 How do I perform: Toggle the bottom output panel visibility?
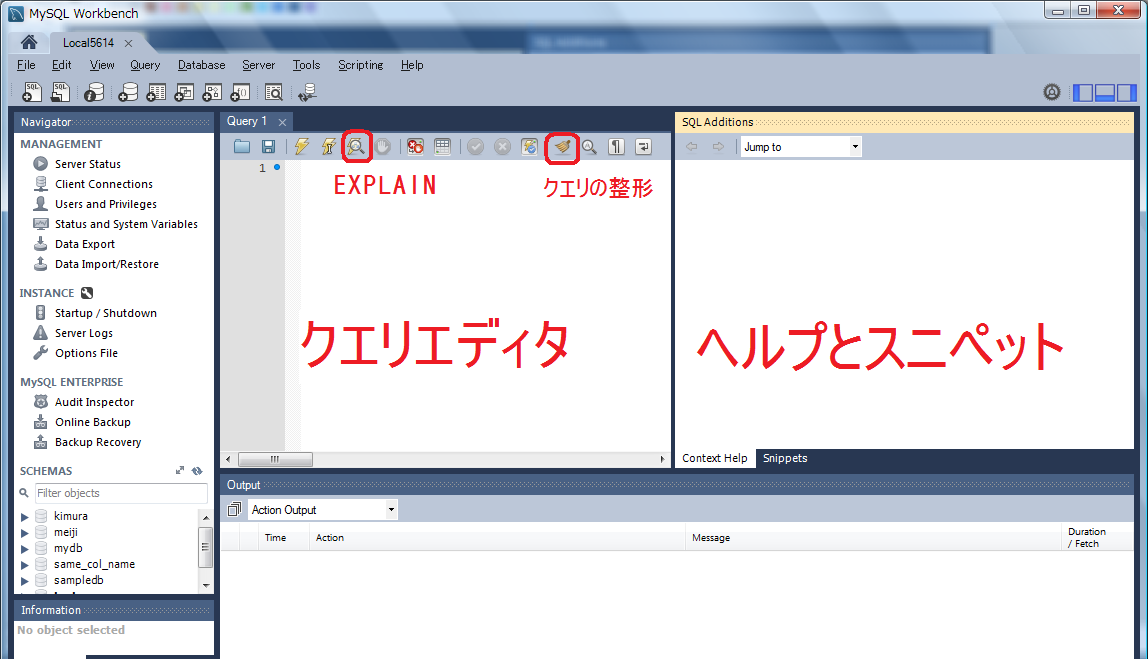pyautogui.click(x=1105, y=92)
